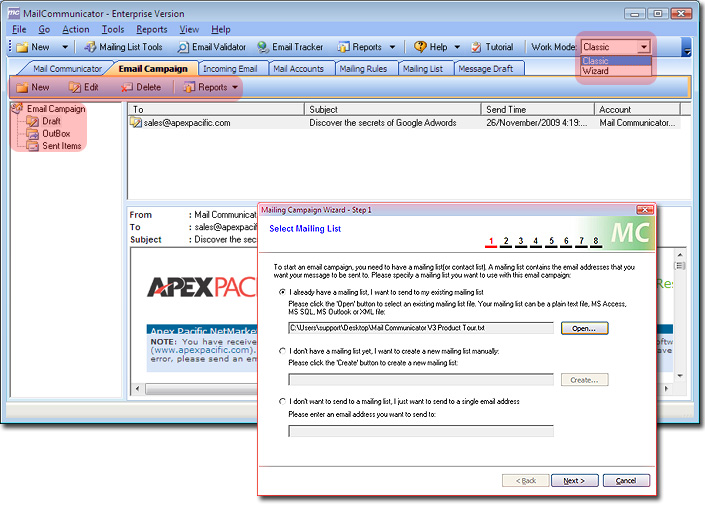Click the Create... button in wizard

point(584,380)
